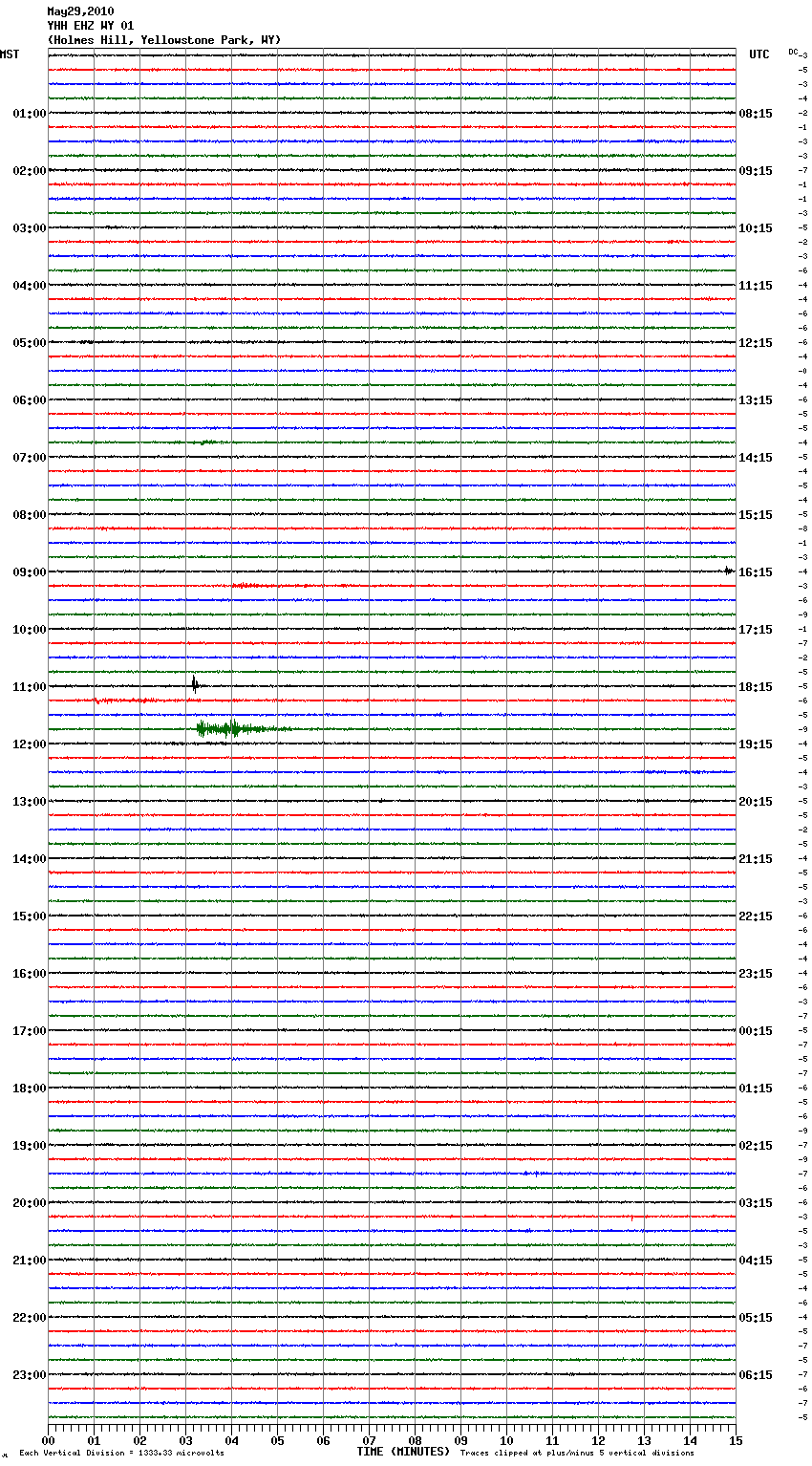Select the station code YHH EHZ WY 01

91,26
